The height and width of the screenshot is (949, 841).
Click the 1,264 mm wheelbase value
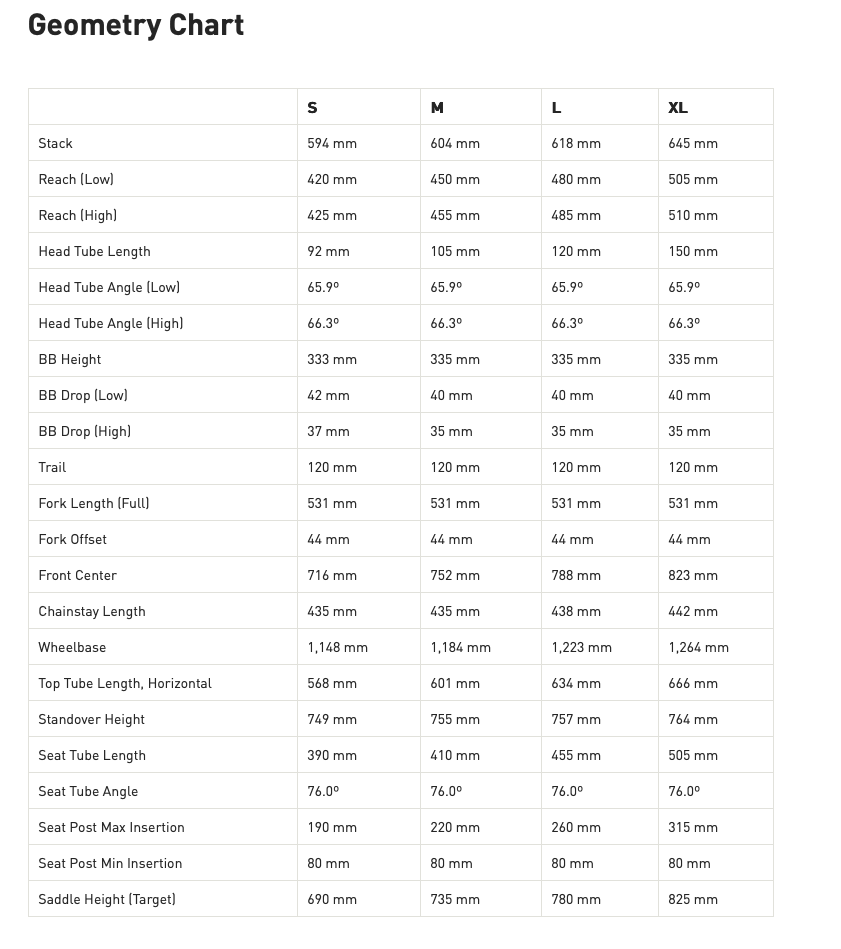tap(699, 648)
